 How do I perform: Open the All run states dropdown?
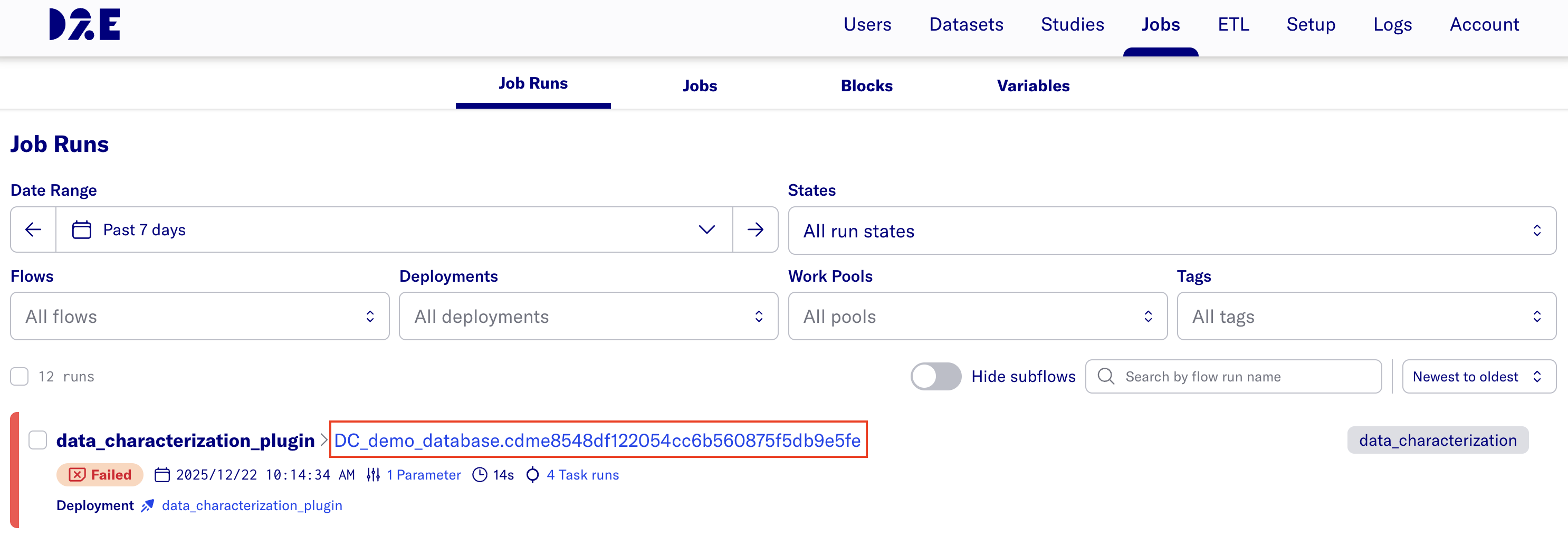pos(1171,231)
